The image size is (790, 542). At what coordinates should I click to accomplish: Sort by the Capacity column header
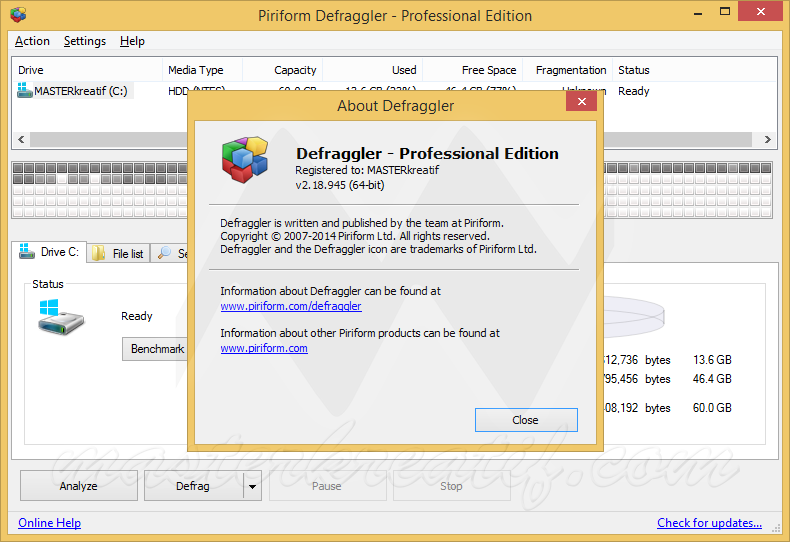click(283, 70)
